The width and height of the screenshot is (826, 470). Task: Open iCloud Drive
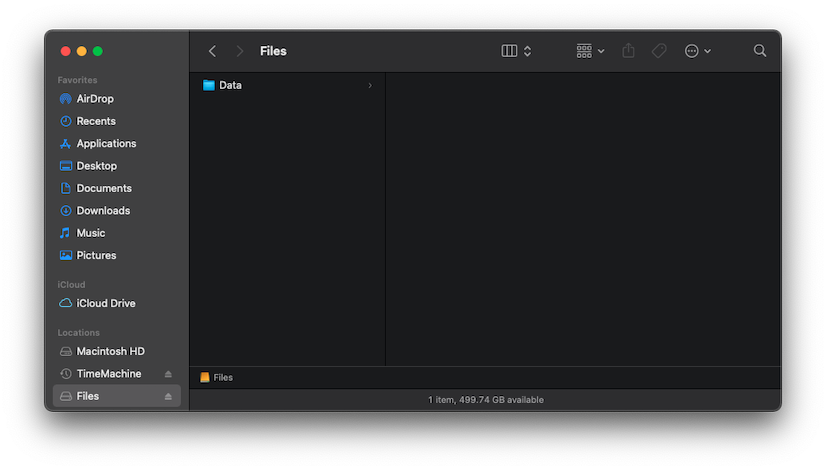105,303
